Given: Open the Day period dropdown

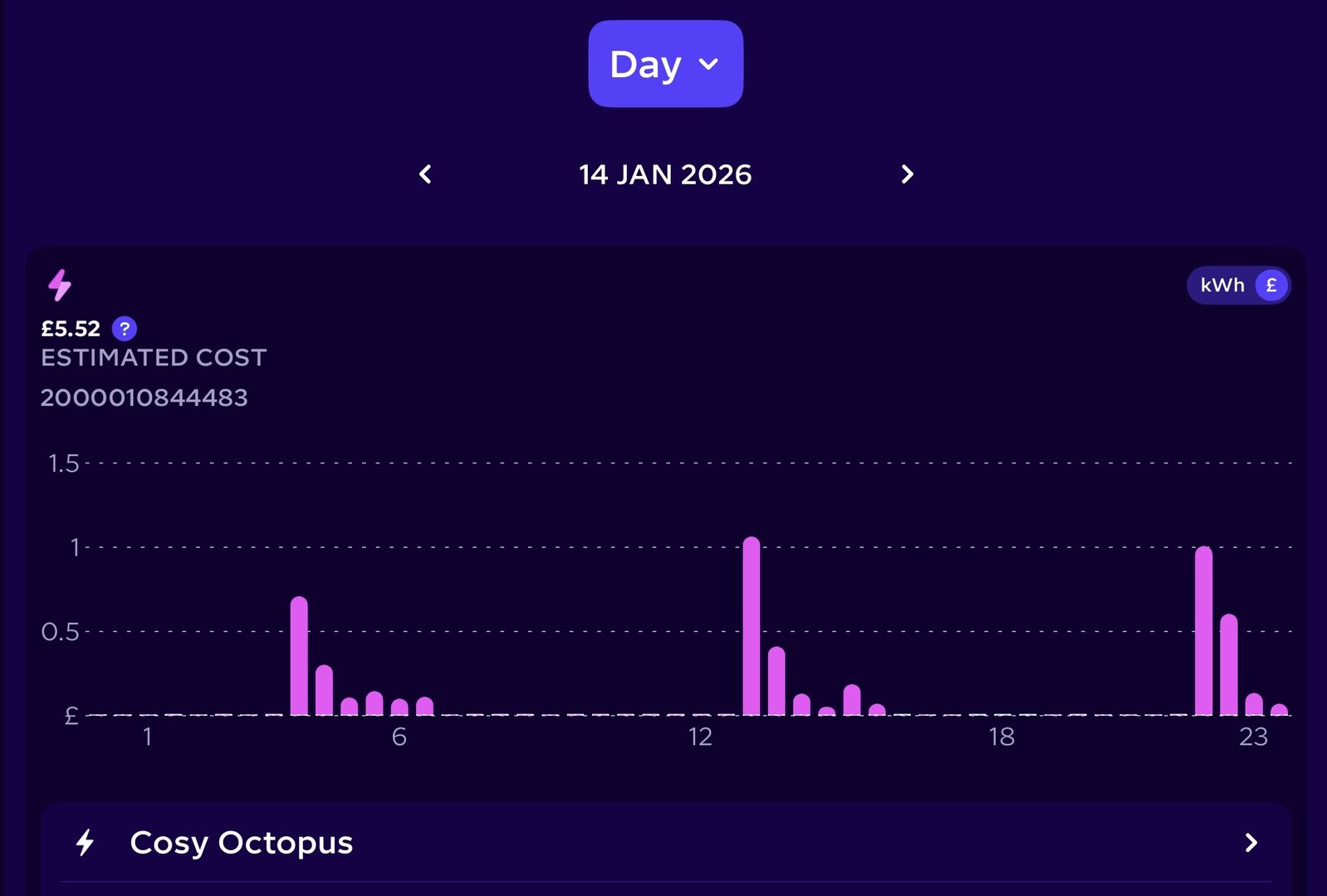Looking at the screenshot, I should point(664,64).
